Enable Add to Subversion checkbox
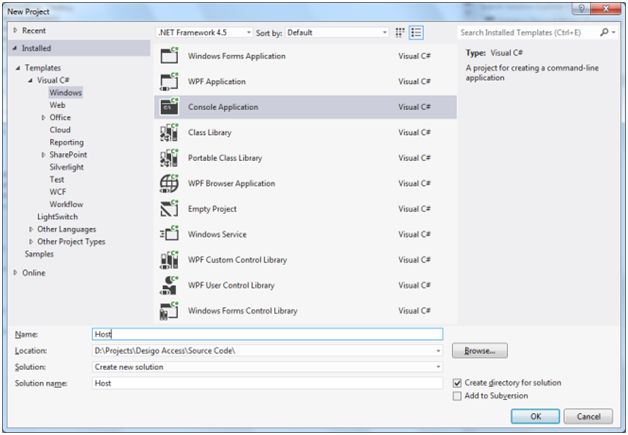 pyautogui.click(x=457, y=396)
